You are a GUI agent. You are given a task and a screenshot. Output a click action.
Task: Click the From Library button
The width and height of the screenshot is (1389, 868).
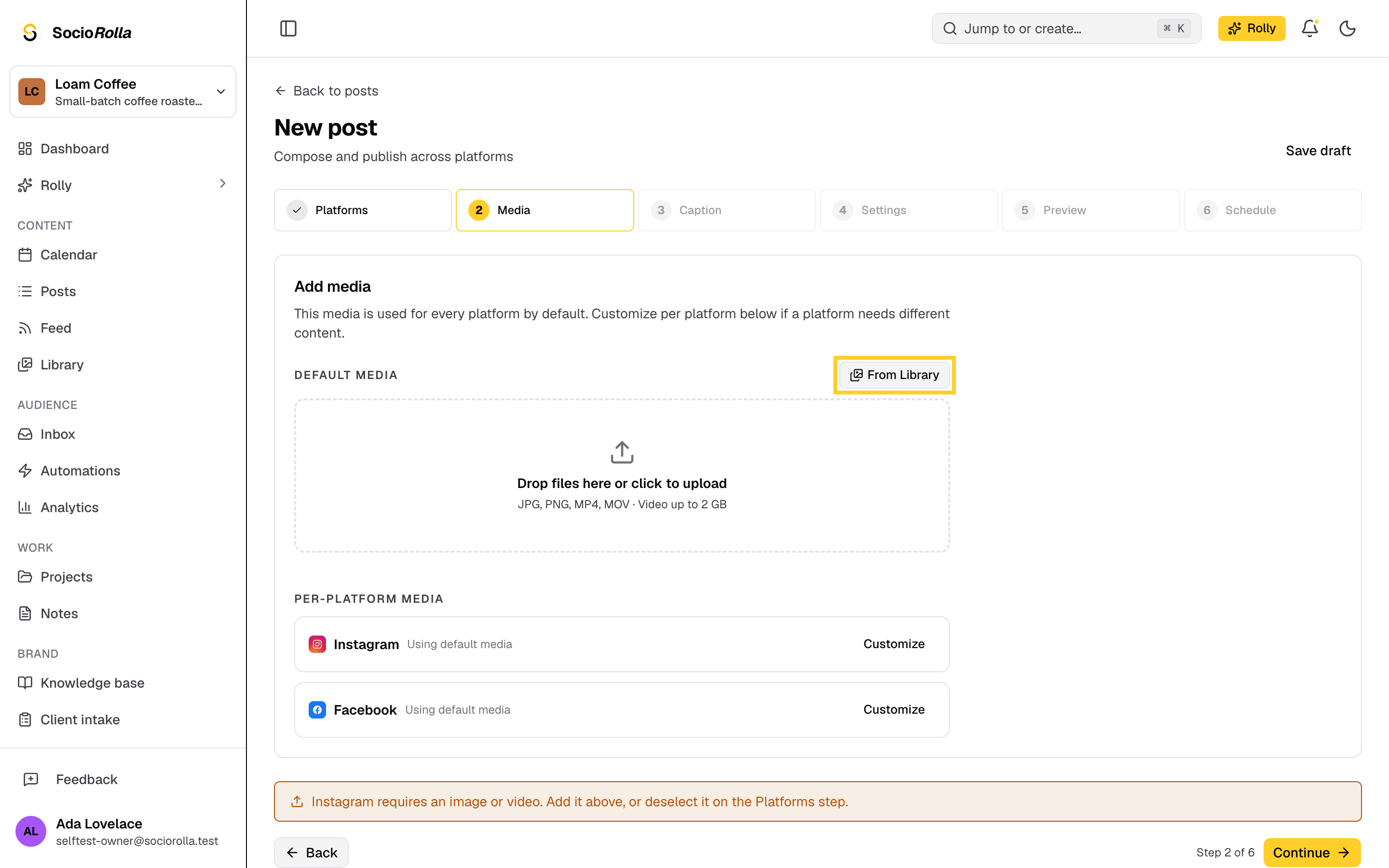pos(894,375)
